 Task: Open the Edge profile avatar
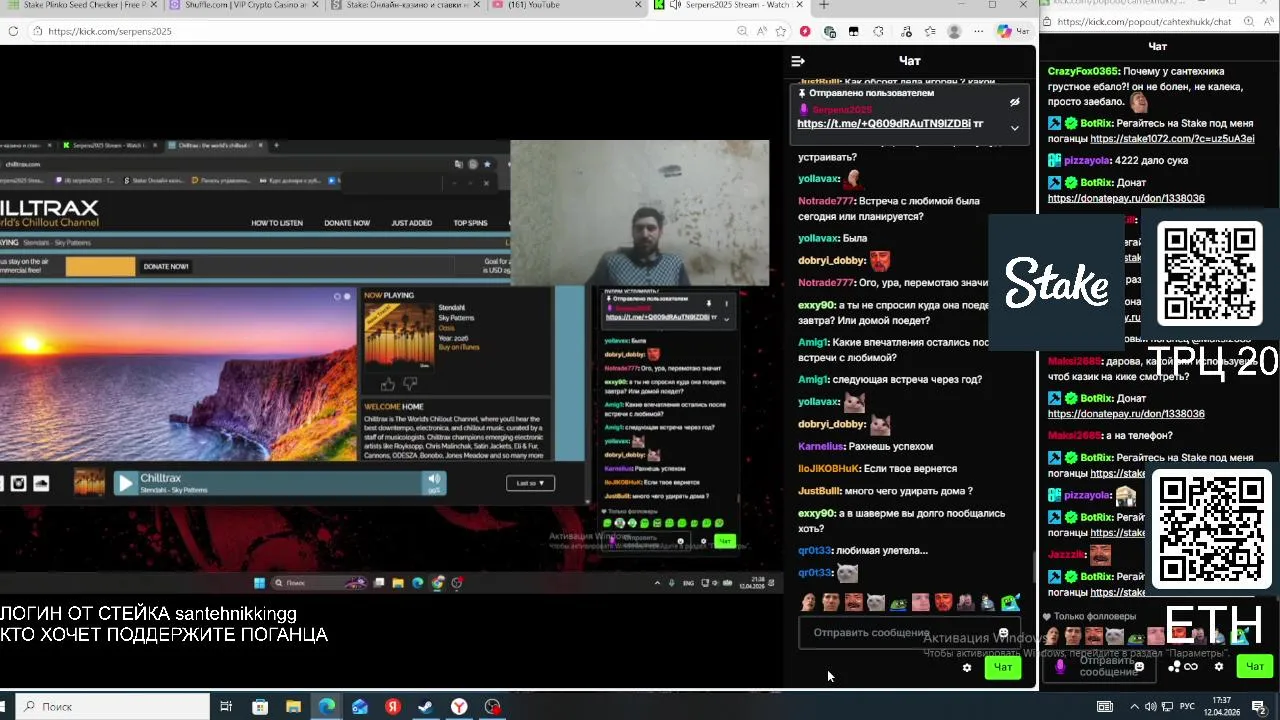point(954,31)
